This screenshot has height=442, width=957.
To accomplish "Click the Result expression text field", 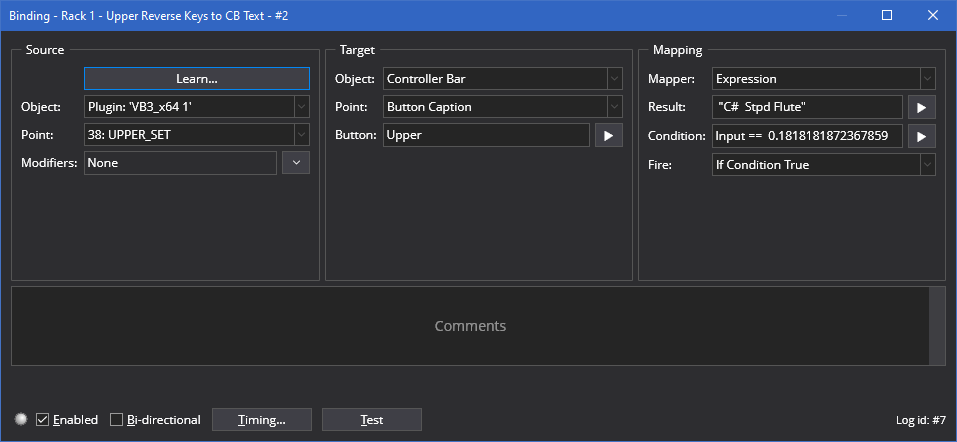I will (807, 107).
